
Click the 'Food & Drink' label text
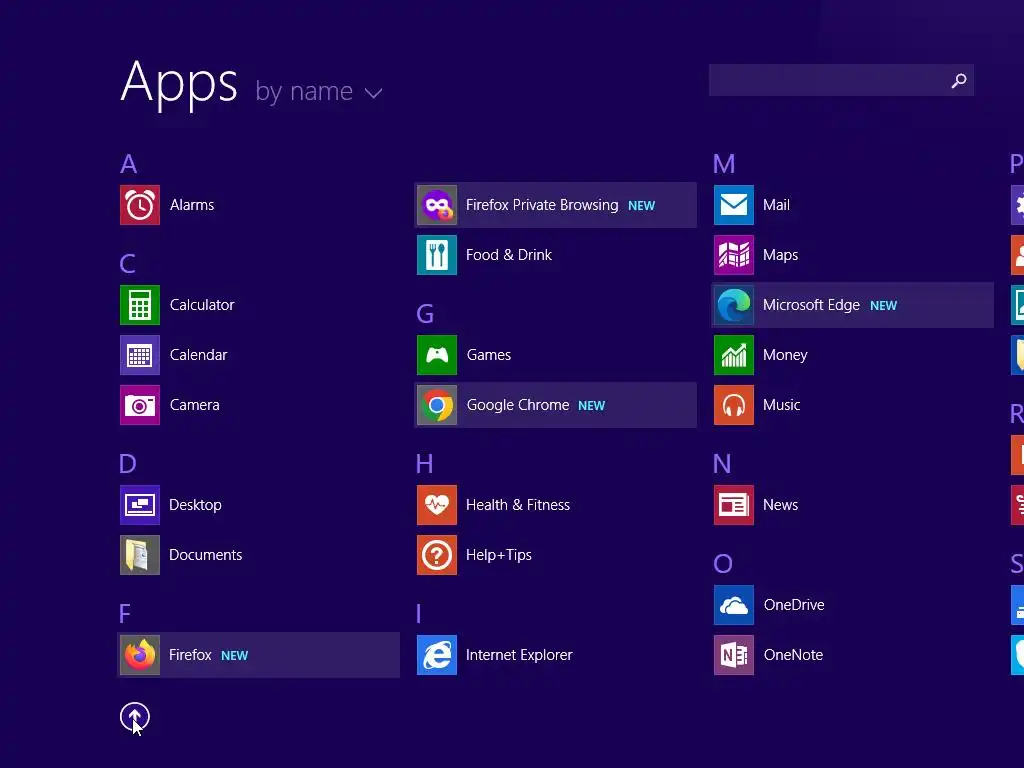(x=509, y=255)
